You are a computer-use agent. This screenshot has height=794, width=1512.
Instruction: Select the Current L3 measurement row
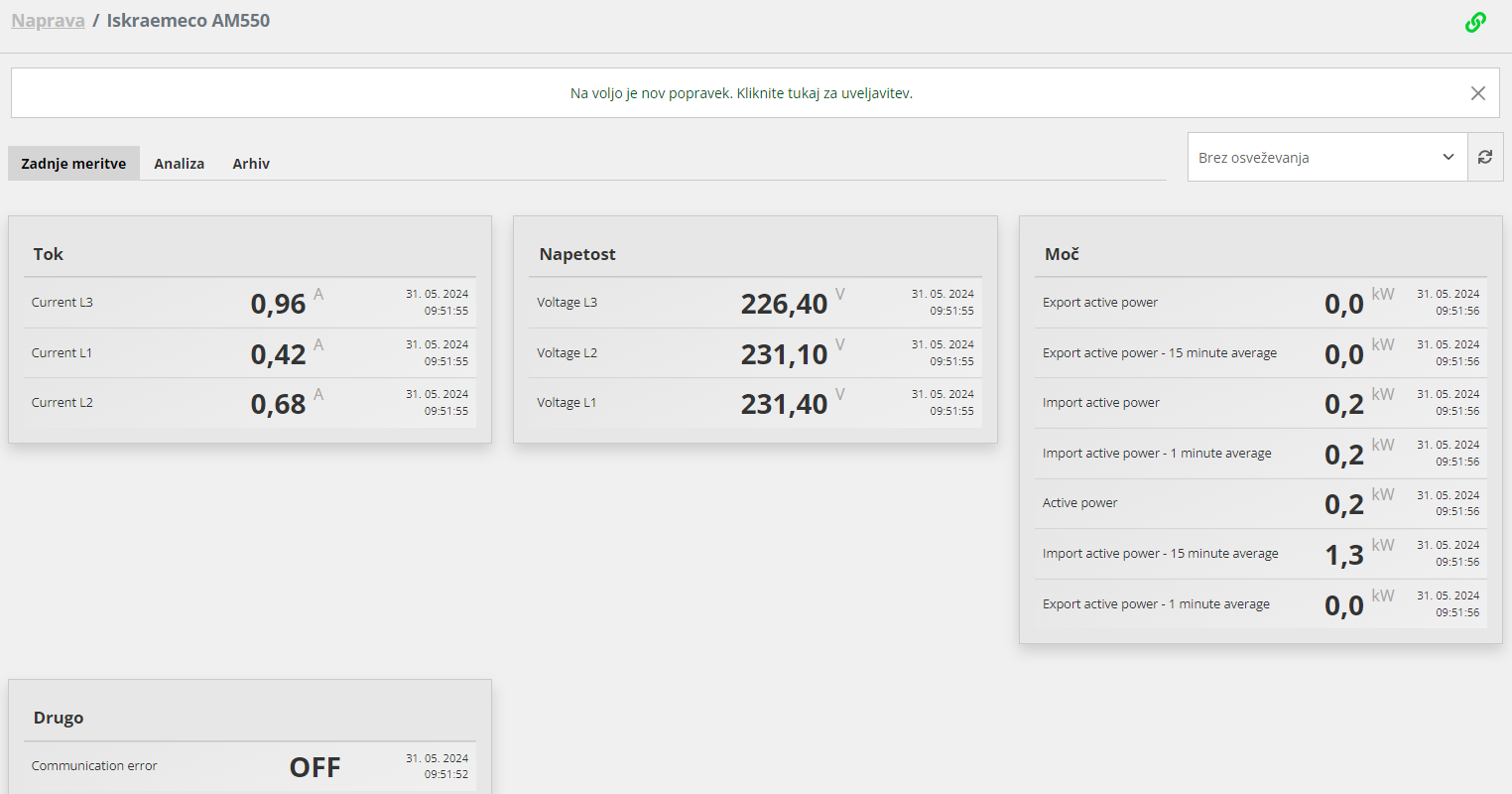point(250,303)
